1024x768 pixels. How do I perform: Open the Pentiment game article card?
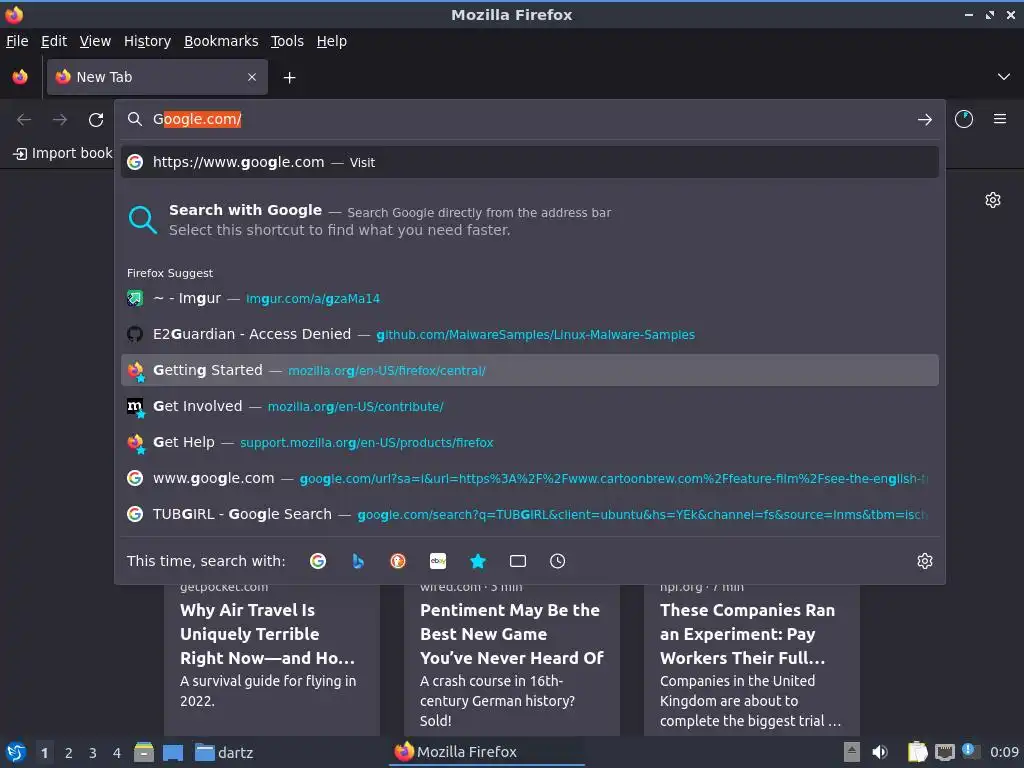point(511,660)
